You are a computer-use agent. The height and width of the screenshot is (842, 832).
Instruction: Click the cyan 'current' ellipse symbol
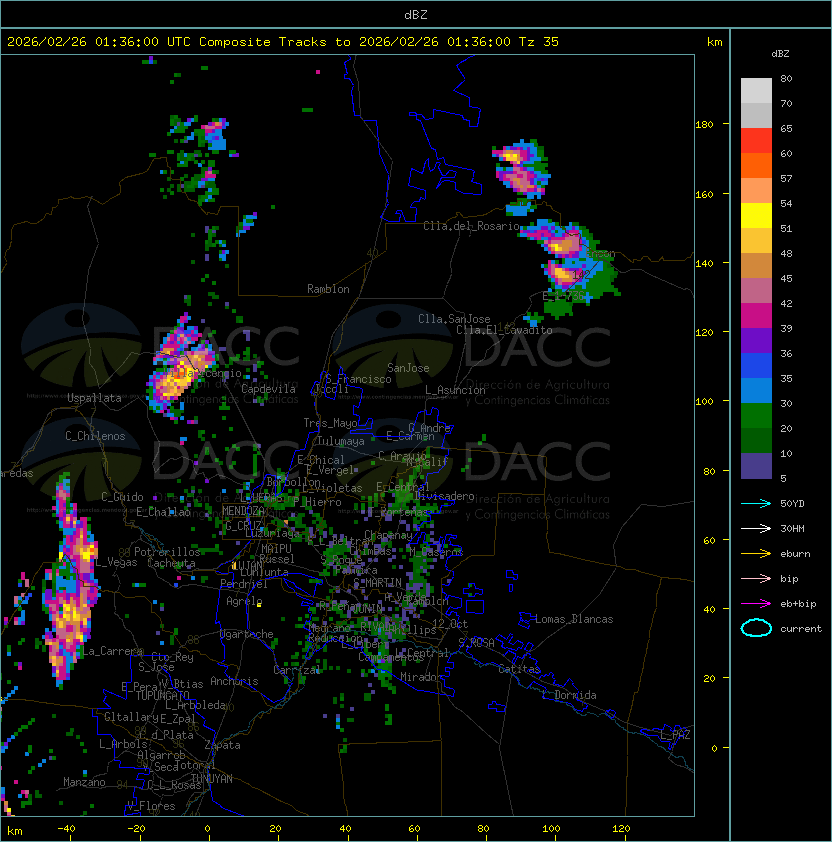[756, 628]
